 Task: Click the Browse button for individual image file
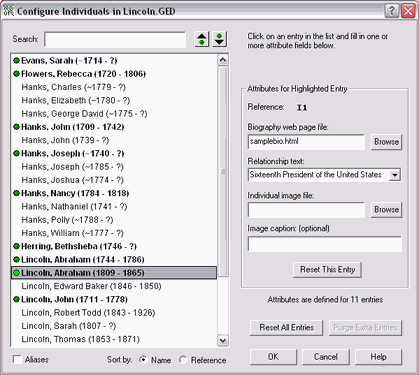(386, 210)
